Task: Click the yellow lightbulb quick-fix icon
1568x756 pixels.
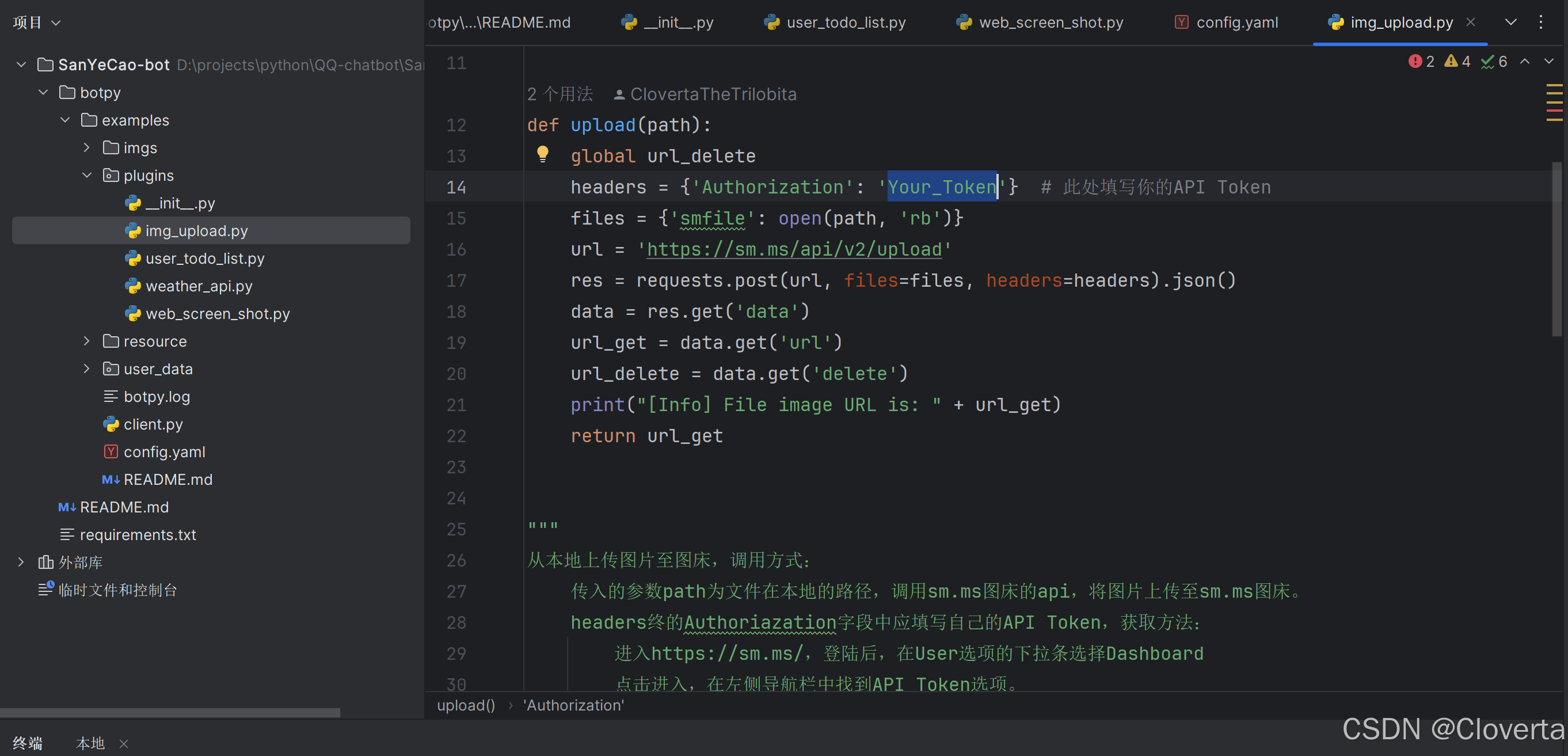Action: click(x=542, y=154)
